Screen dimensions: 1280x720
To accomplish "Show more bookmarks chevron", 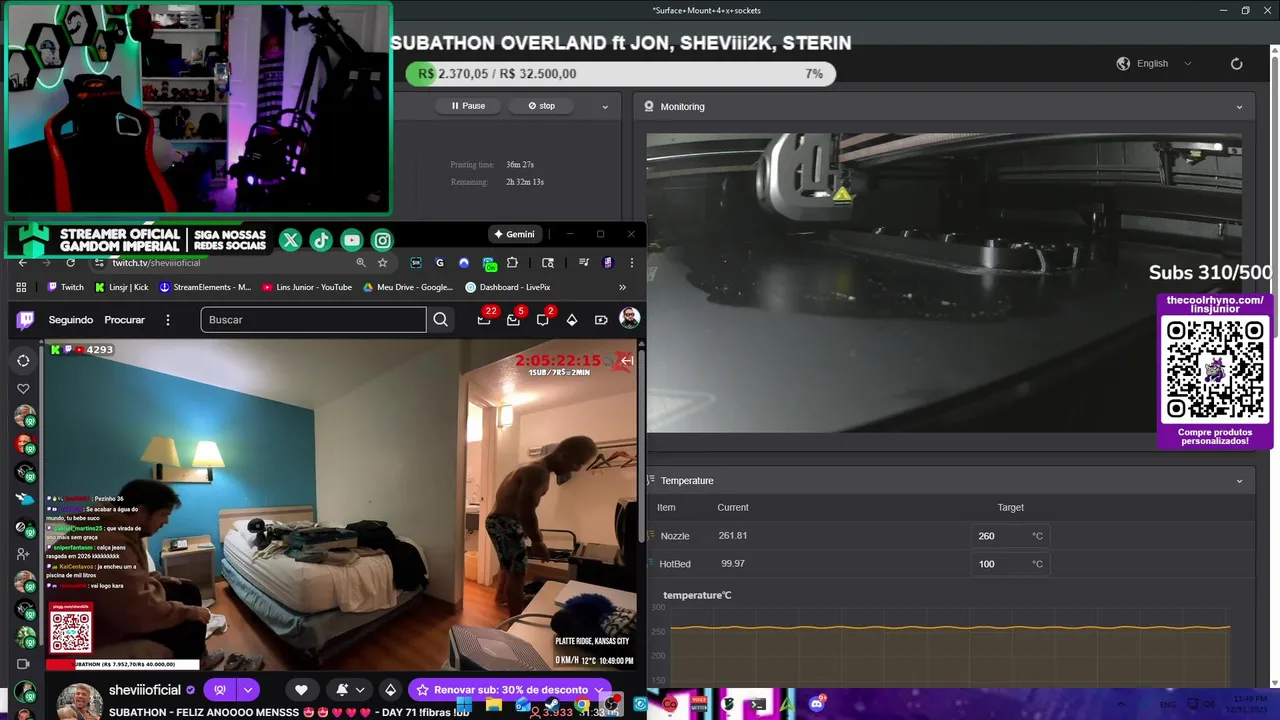I will click(622, 287).
